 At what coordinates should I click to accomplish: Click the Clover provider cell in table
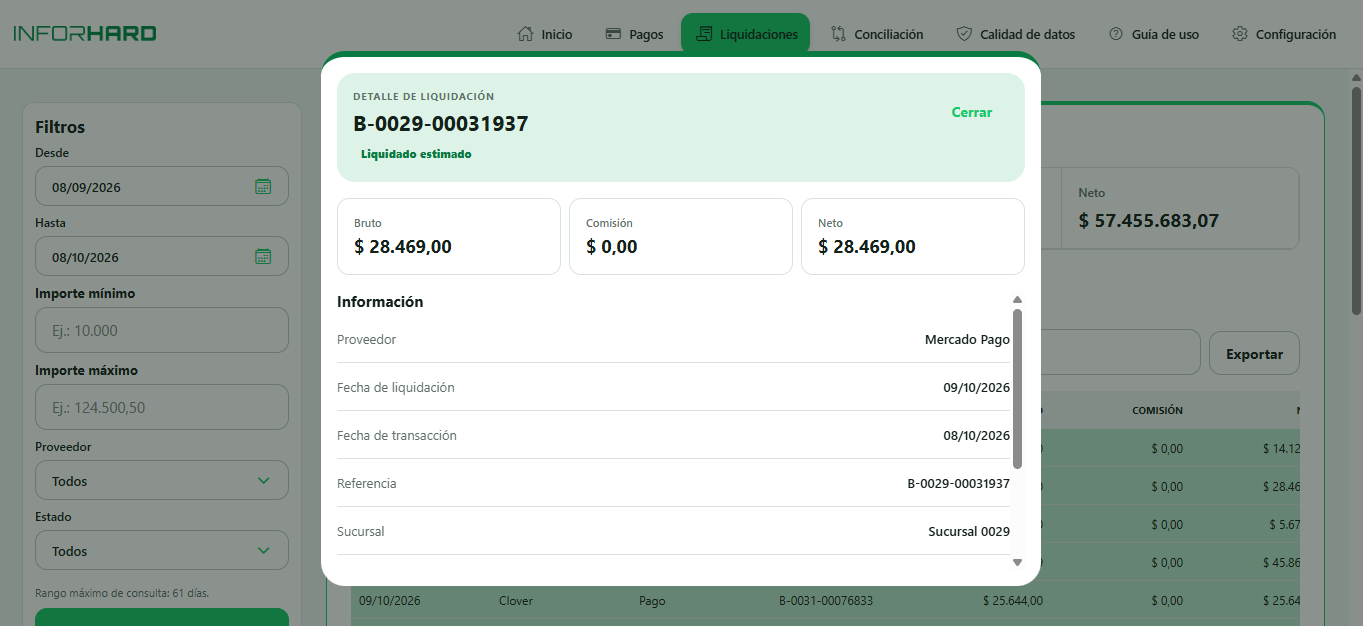(516, 601)
